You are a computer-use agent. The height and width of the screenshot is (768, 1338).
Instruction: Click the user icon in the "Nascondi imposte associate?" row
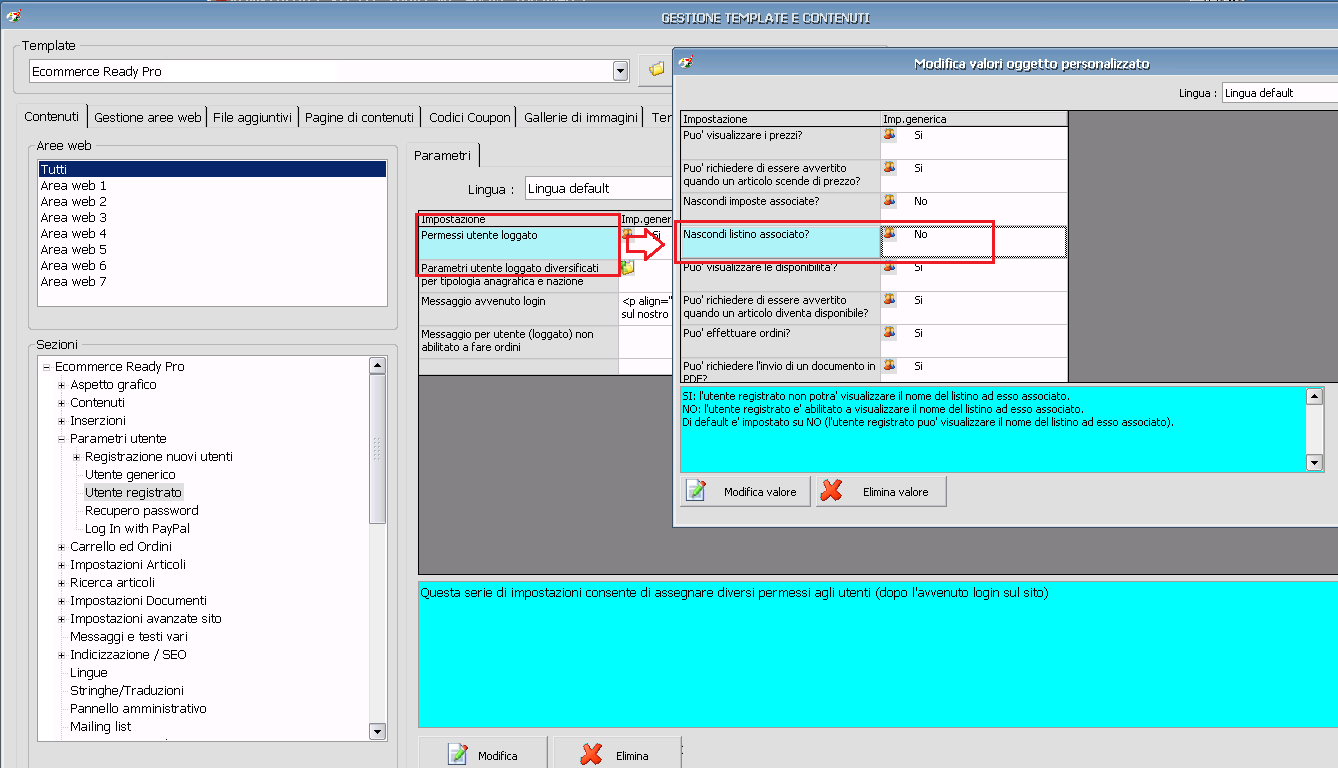[x=889, y=201]
